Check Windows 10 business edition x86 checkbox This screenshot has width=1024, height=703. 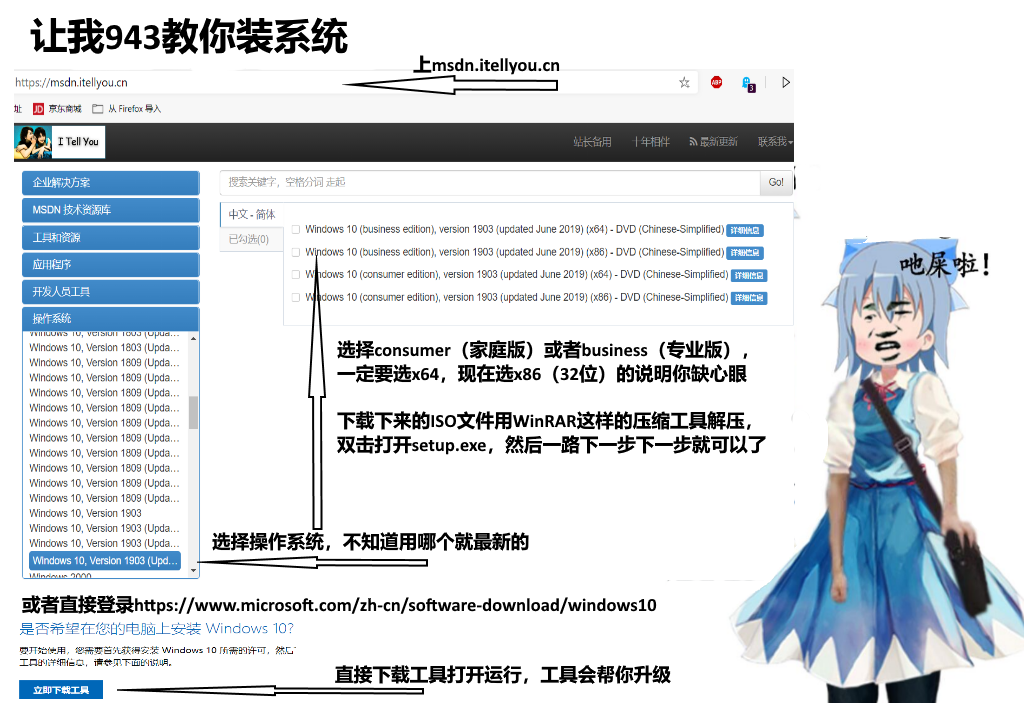(x=296, y=252)
